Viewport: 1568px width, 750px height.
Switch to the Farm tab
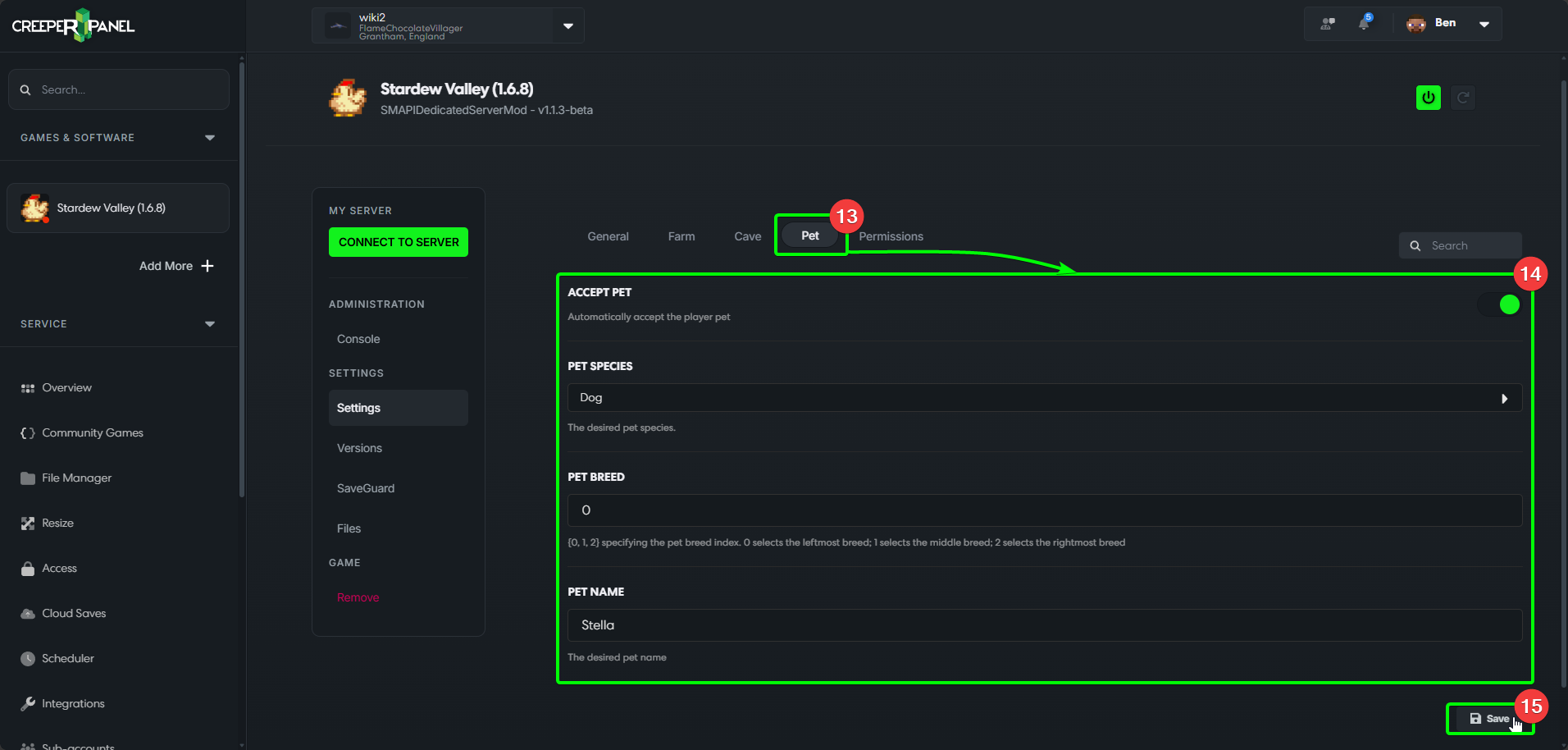[681, 236]
